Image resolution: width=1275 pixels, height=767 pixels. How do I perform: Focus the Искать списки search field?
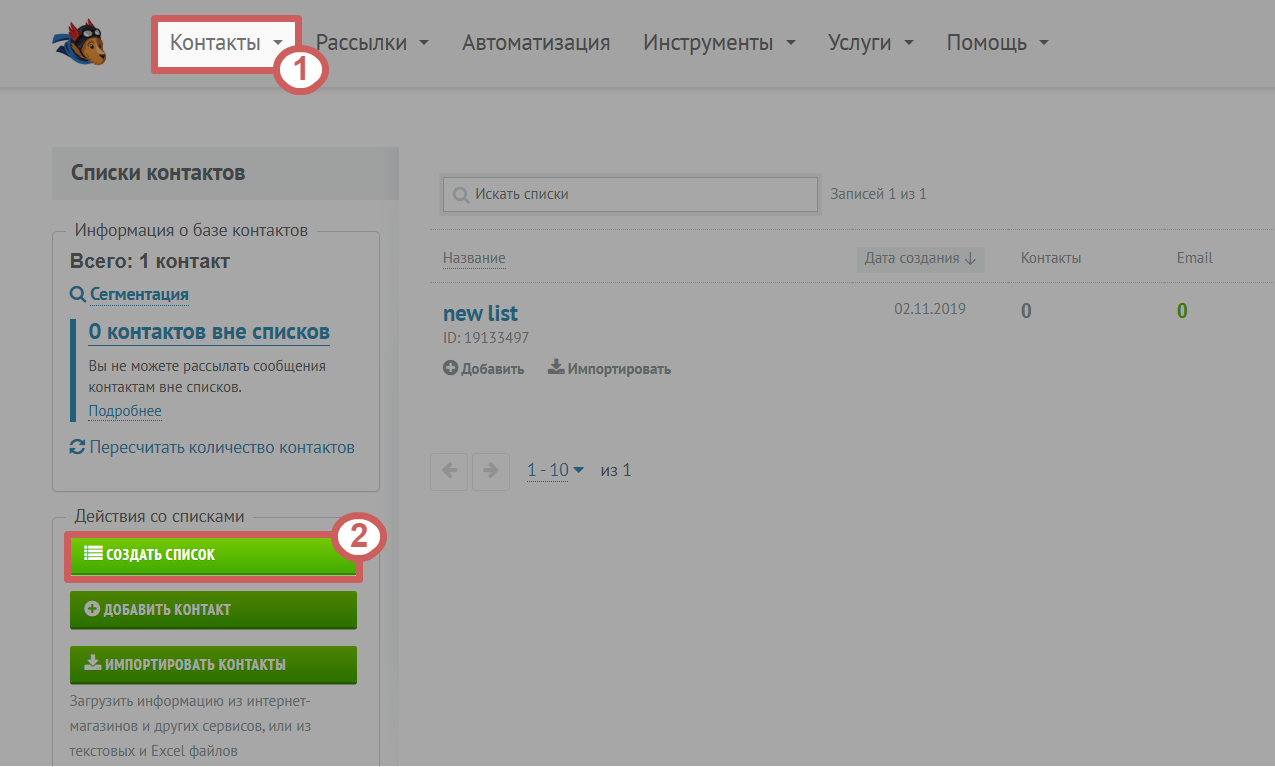point(640,195)
